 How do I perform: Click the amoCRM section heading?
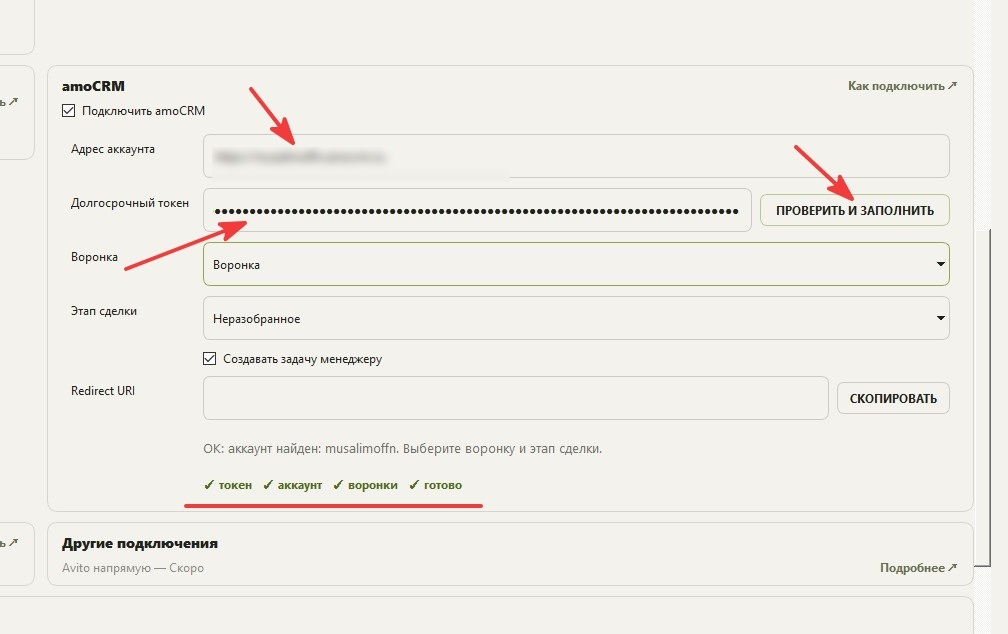pyautogui.click(x=93, y=86)
